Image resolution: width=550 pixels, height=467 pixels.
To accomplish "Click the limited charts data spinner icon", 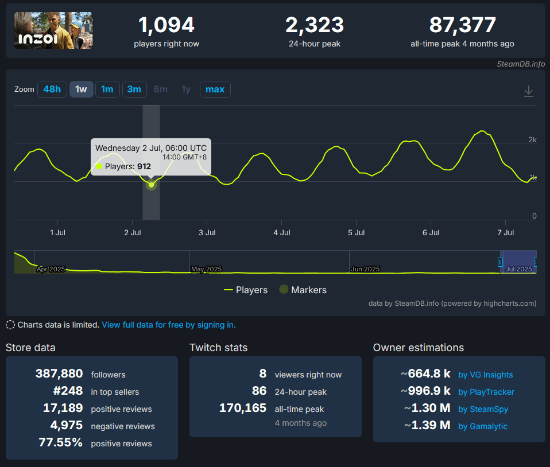I will pos(11,325).
